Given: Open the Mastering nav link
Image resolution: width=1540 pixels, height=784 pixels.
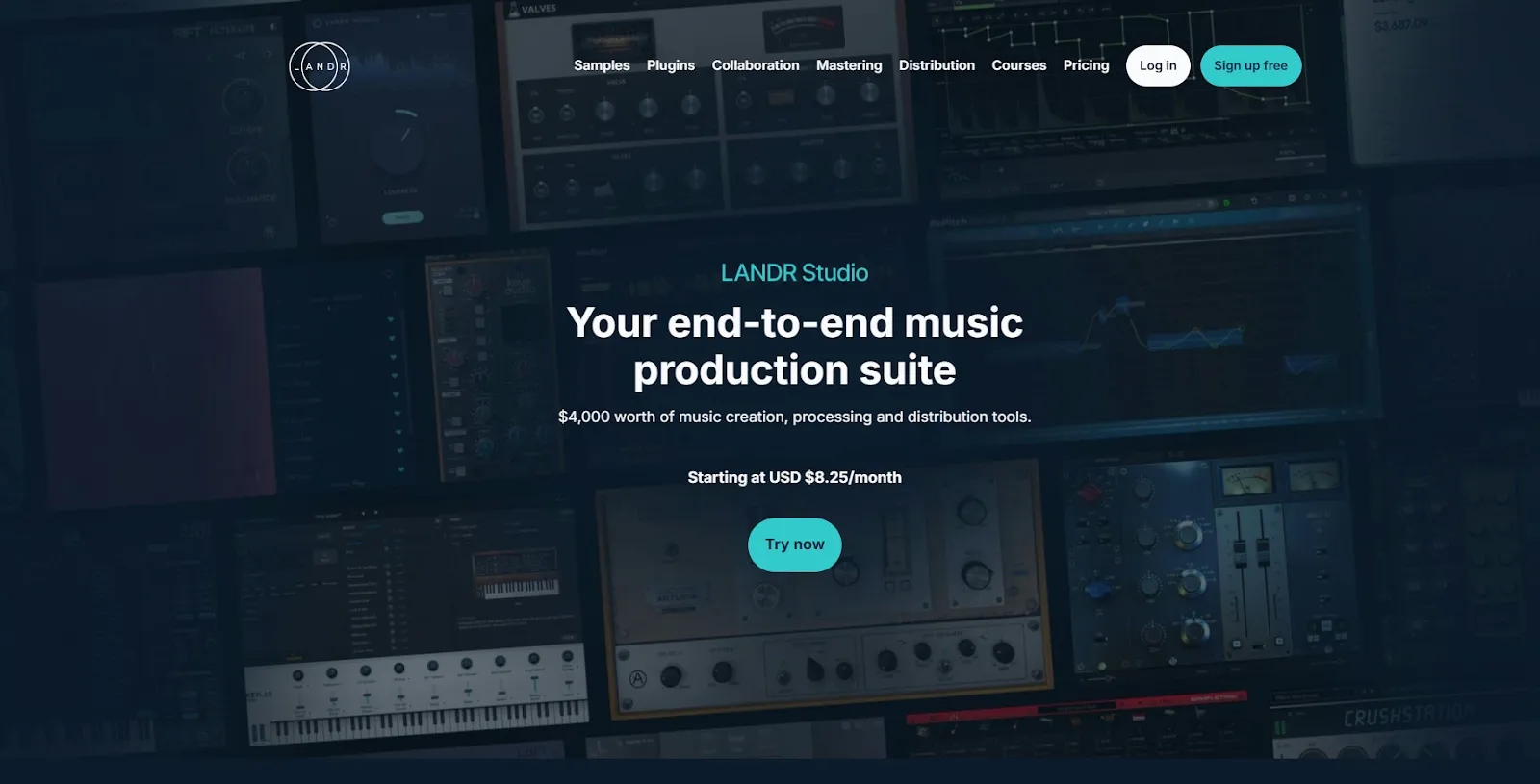Looking at the screenshot, I should point(848,65).
